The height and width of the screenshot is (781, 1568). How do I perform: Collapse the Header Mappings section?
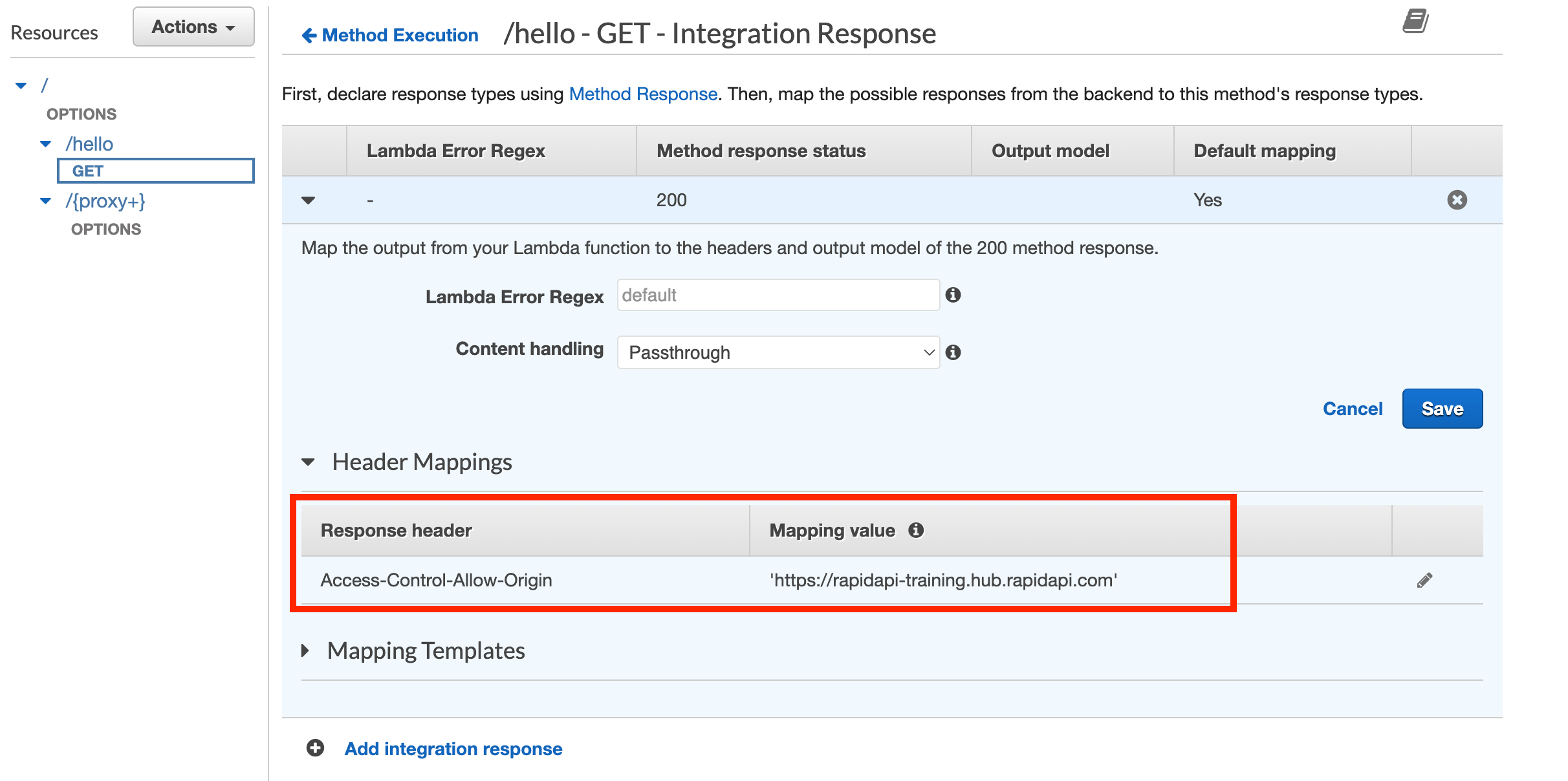tap(309, 462)
